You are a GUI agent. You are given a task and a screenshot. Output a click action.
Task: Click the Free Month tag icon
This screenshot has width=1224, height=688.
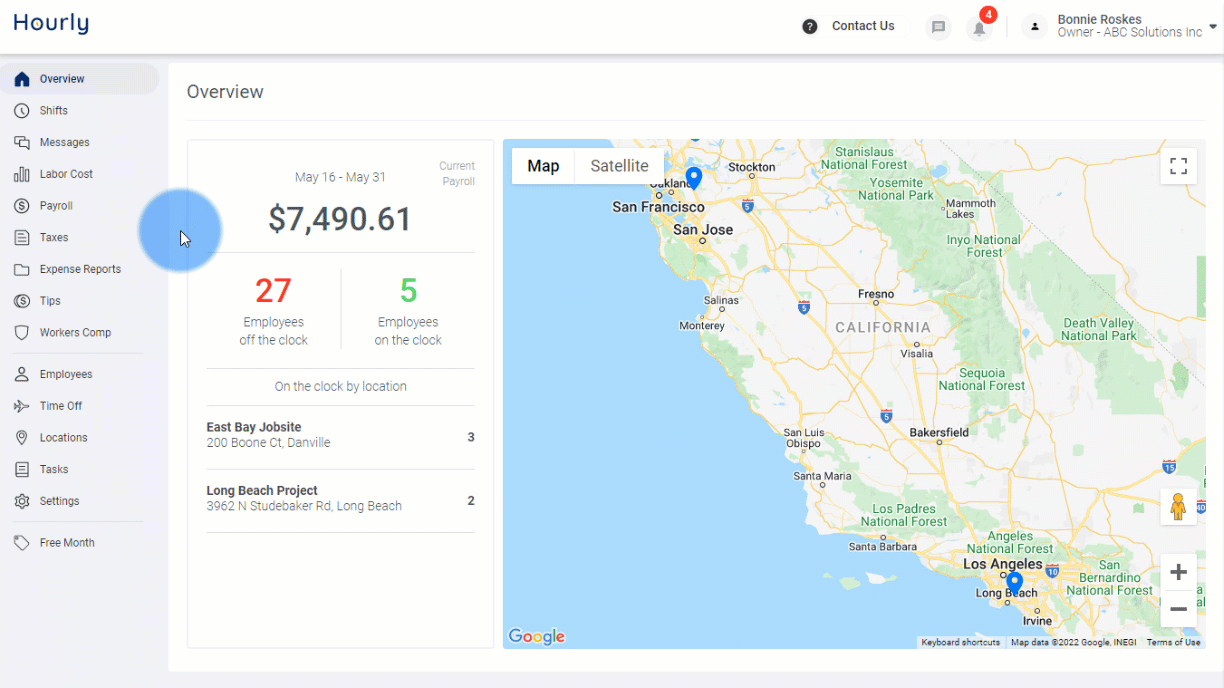[22, 543]
